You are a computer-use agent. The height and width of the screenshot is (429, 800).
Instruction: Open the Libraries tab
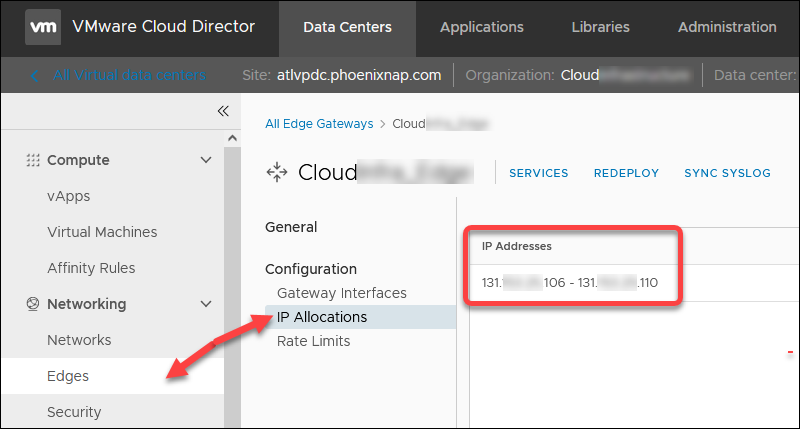coord(601,27)
